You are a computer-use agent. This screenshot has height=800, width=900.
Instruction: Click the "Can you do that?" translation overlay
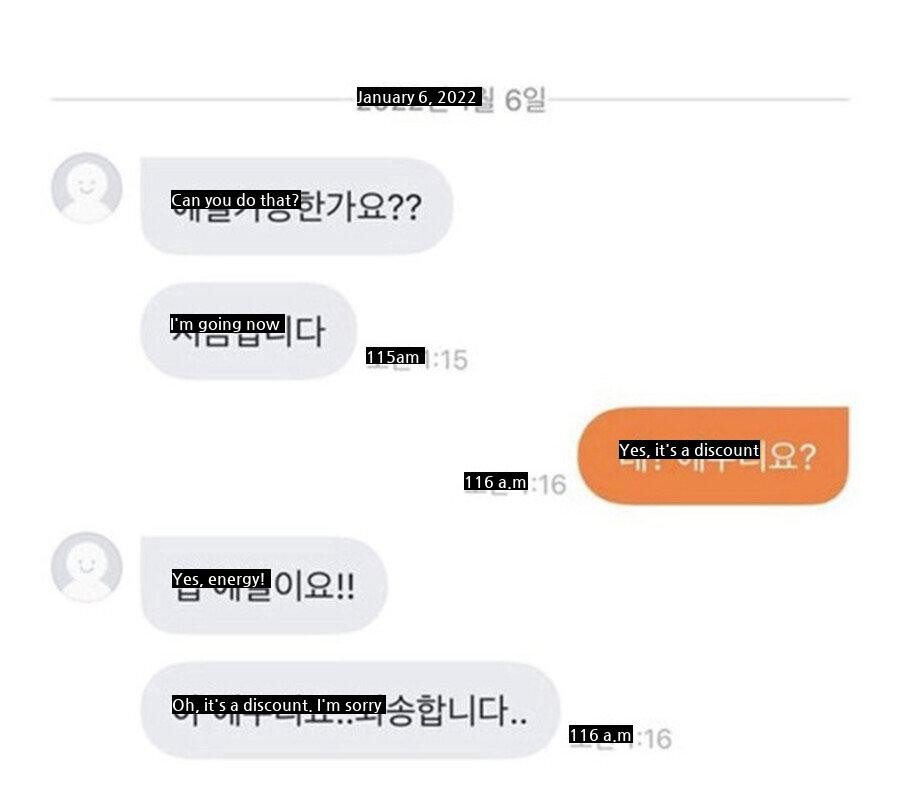point(235,200)
